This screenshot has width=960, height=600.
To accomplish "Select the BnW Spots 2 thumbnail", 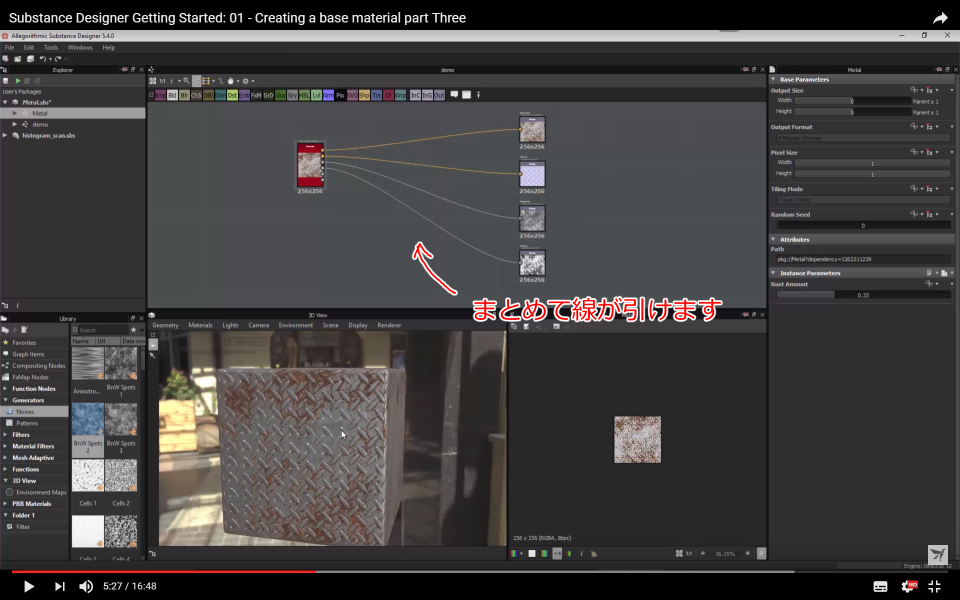I will pyautogui.click(x=88, y=419).
